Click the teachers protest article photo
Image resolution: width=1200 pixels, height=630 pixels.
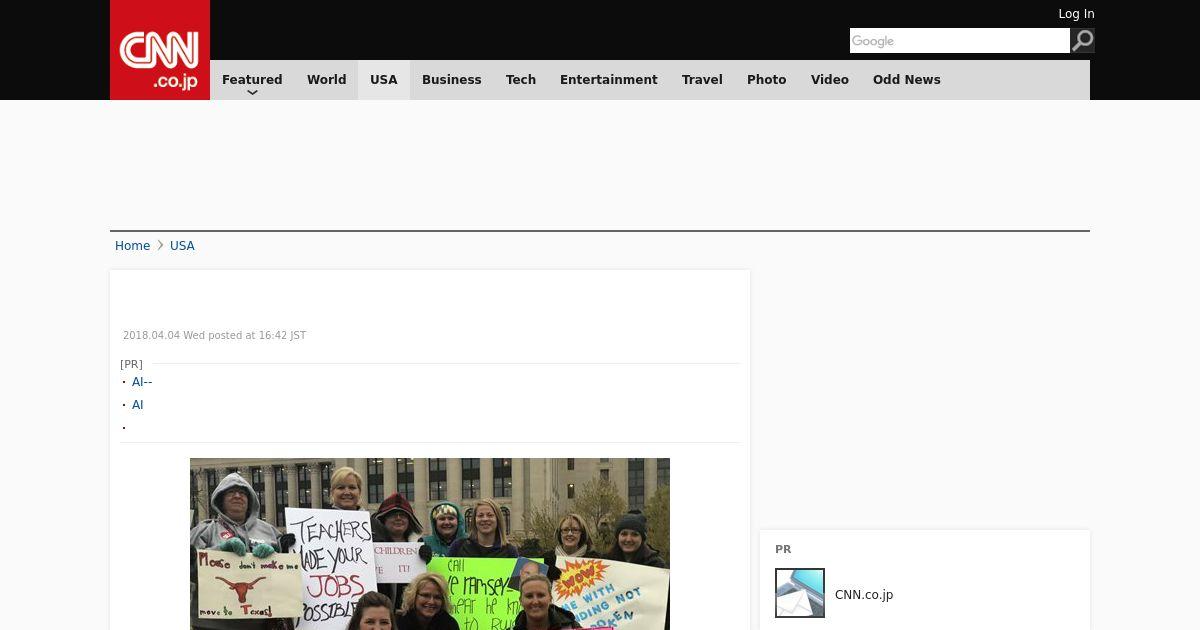pos(430,544)
